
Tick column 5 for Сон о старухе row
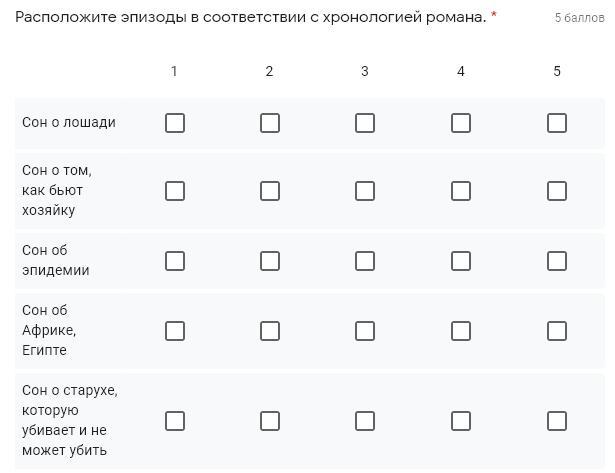click(x=557, y=421)
